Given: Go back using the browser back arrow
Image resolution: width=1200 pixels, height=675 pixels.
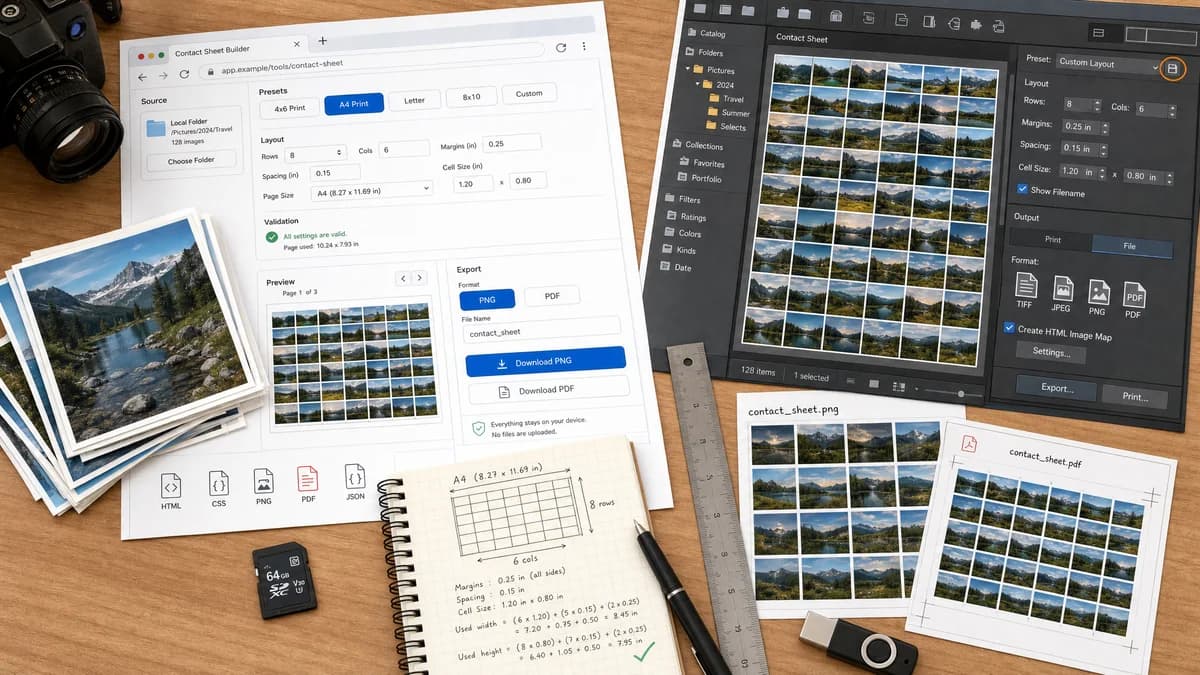Looking at the screenshot, I should pos(142,77).
